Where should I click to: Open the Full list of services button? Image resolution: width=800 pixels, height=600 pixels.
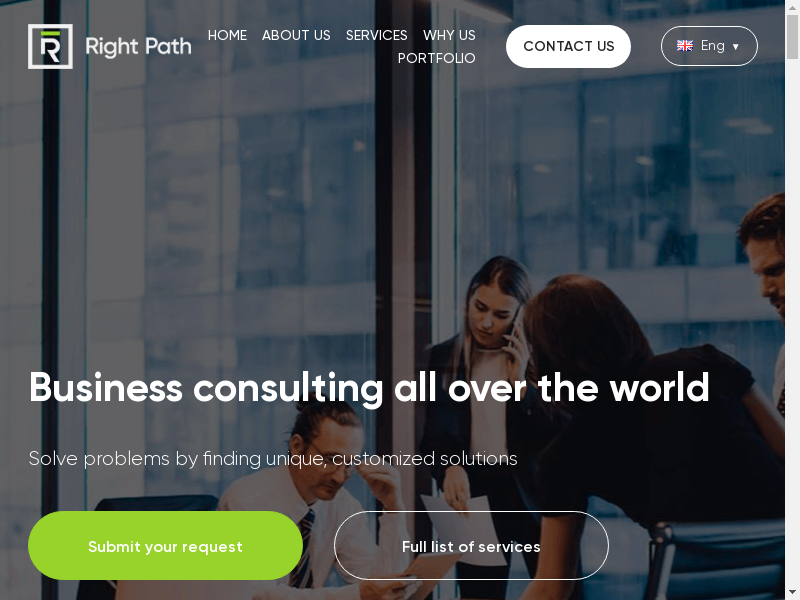[471, 546]
